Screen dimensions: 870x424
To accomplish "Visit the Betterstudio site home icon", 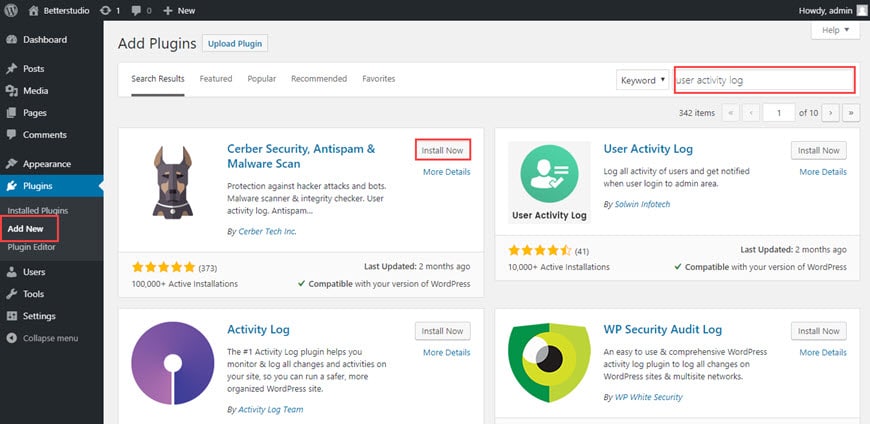I will click(x=34, y=11).
